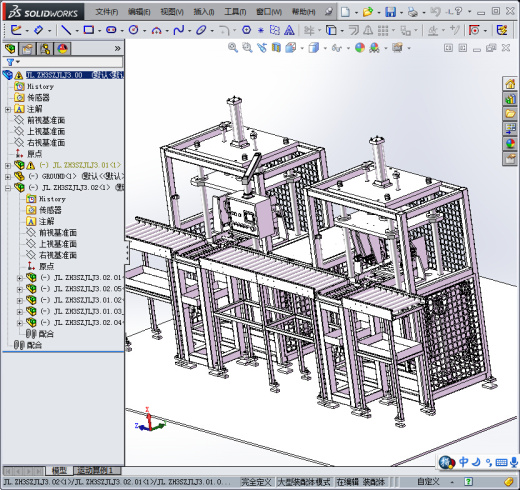
Task: Select the 前视基准面 plane in the tree
Action: pos(46,120)
